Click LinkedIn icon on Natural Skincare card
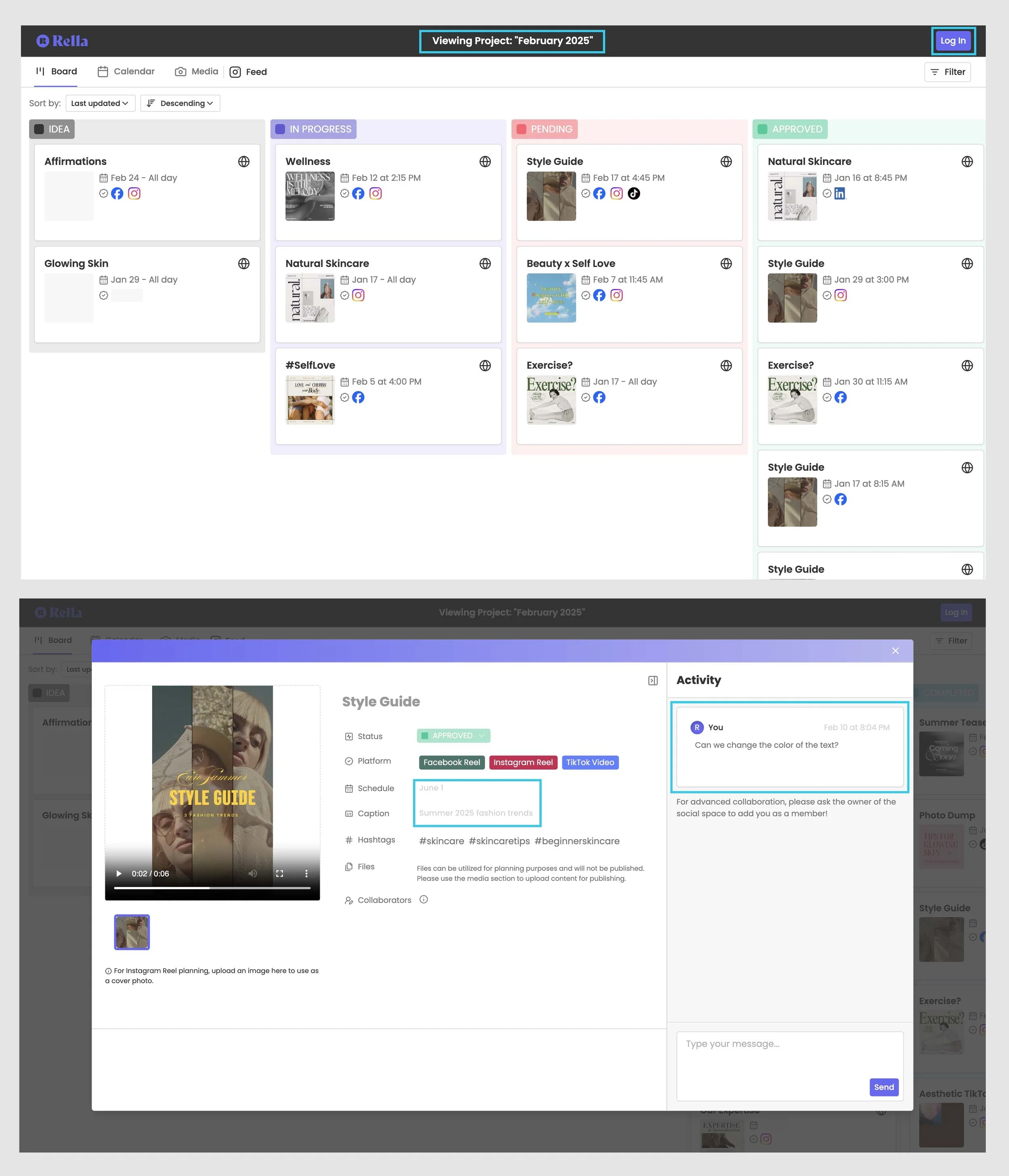The width and height of the screenshot is (1009, 1176). tap(840, 194)
